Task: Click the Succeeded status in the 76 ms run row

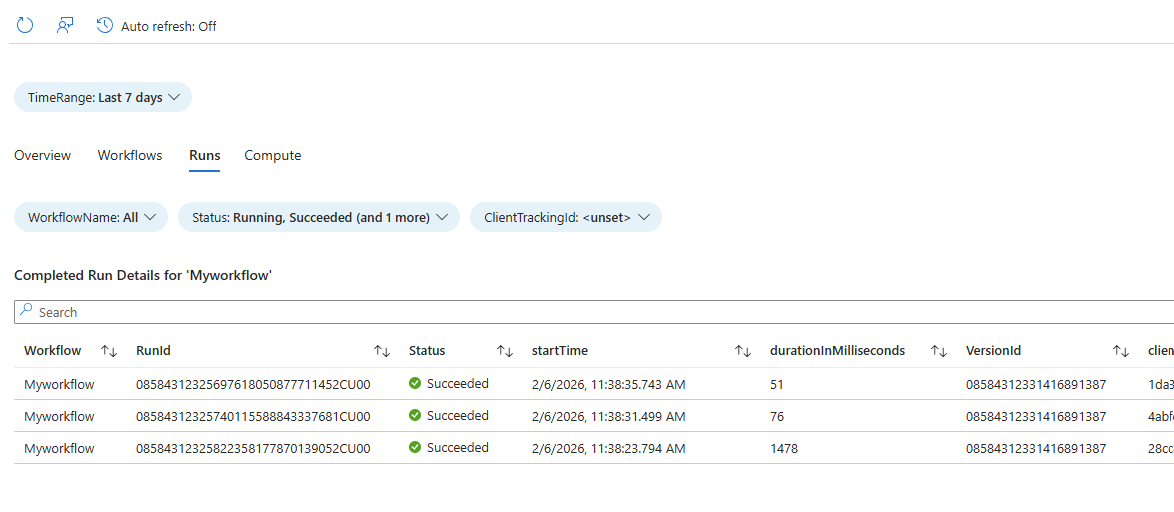Action: pos(457,416)
